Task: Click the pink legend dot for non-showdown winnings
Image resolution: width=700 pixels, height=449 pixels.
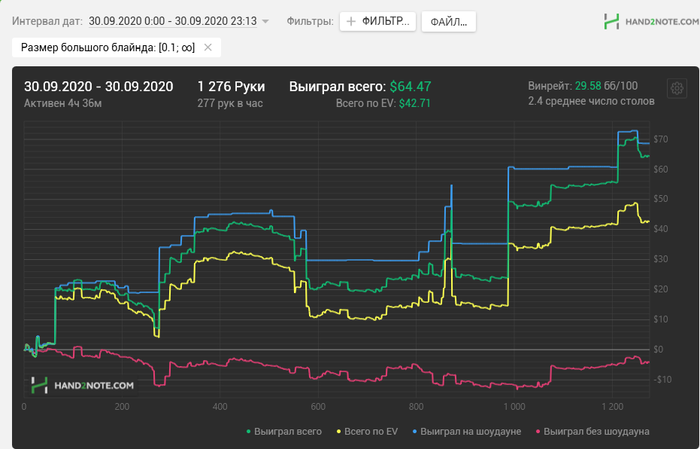Action: point(538,432)
